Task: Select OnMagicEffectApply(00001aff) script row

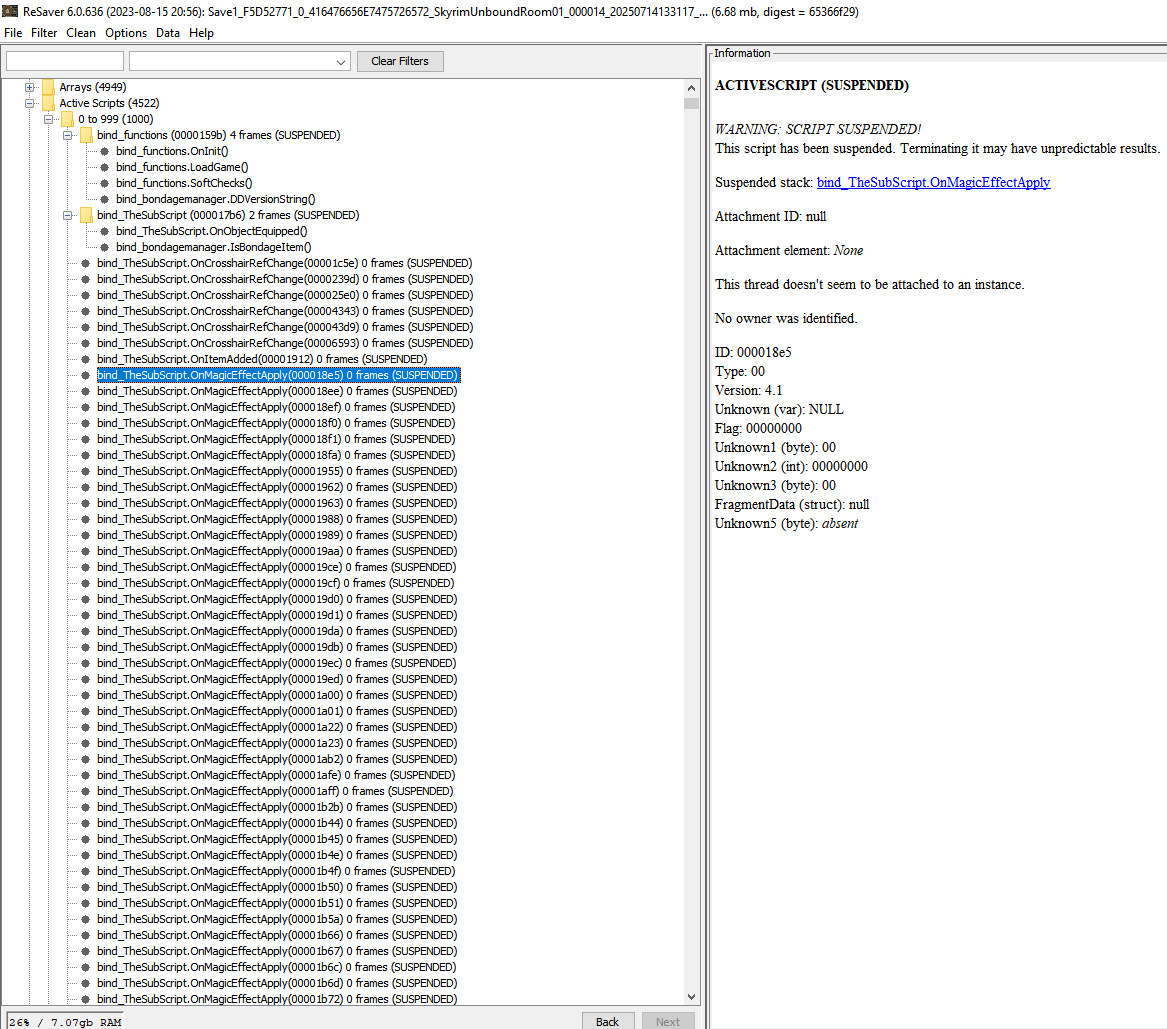Action: 275,791
